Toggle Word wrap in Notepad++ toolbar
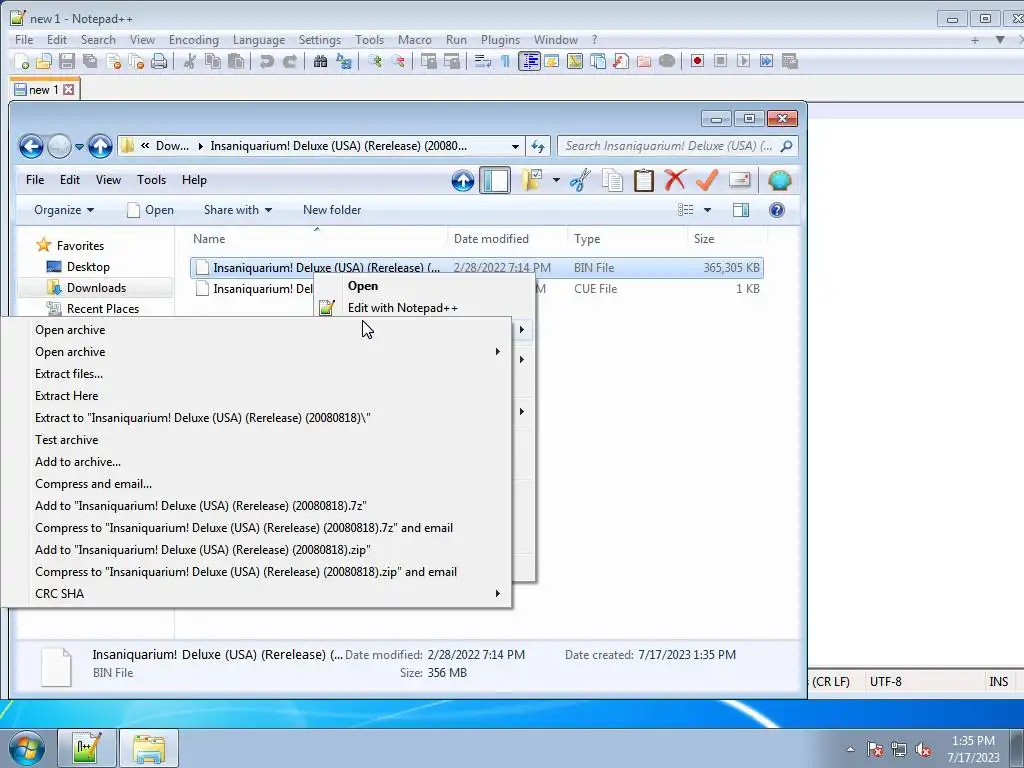Image resolution: width=1024 pixels, height=768 pixels. [483, 61]
